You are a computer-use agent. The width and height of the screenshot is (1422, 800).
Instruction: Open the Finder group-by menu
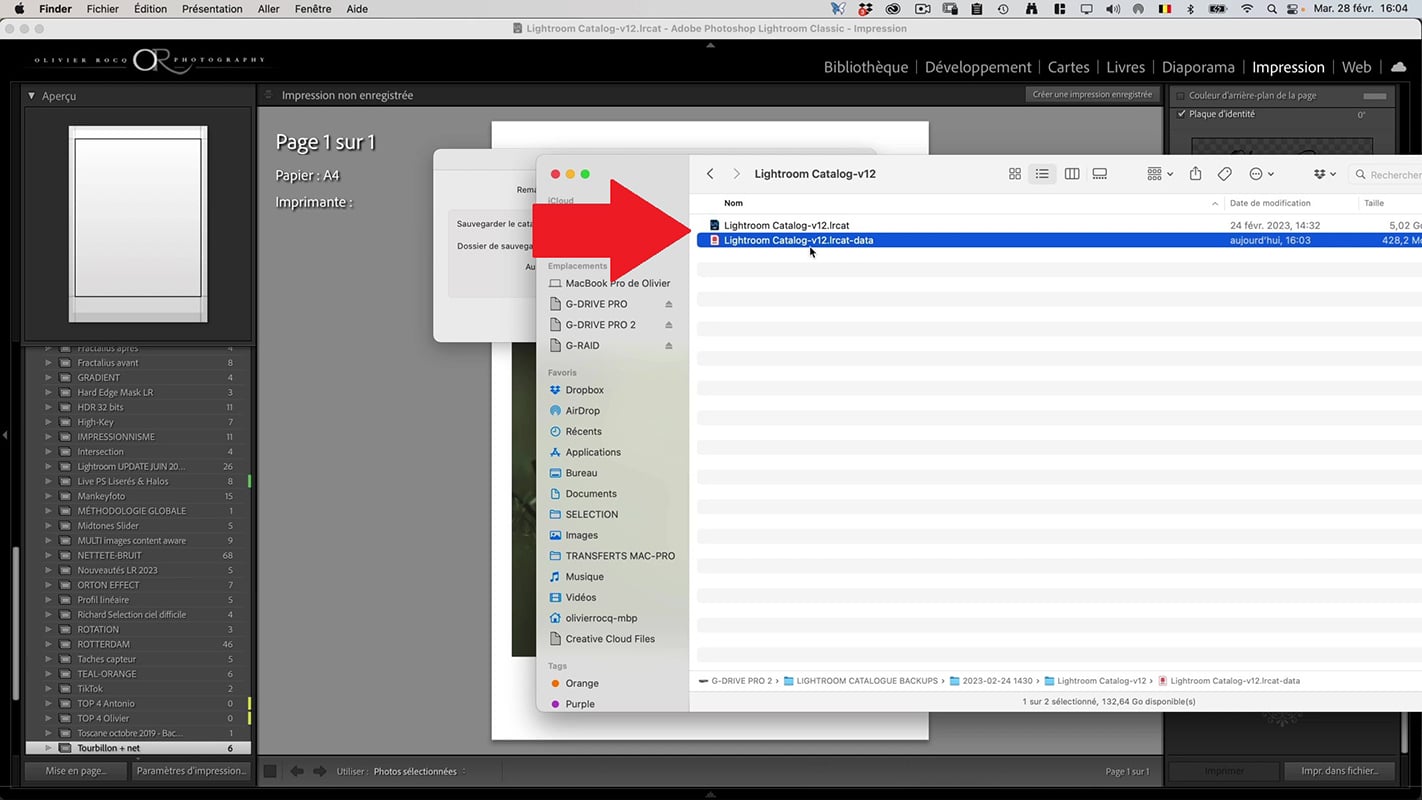[1160, 174]
